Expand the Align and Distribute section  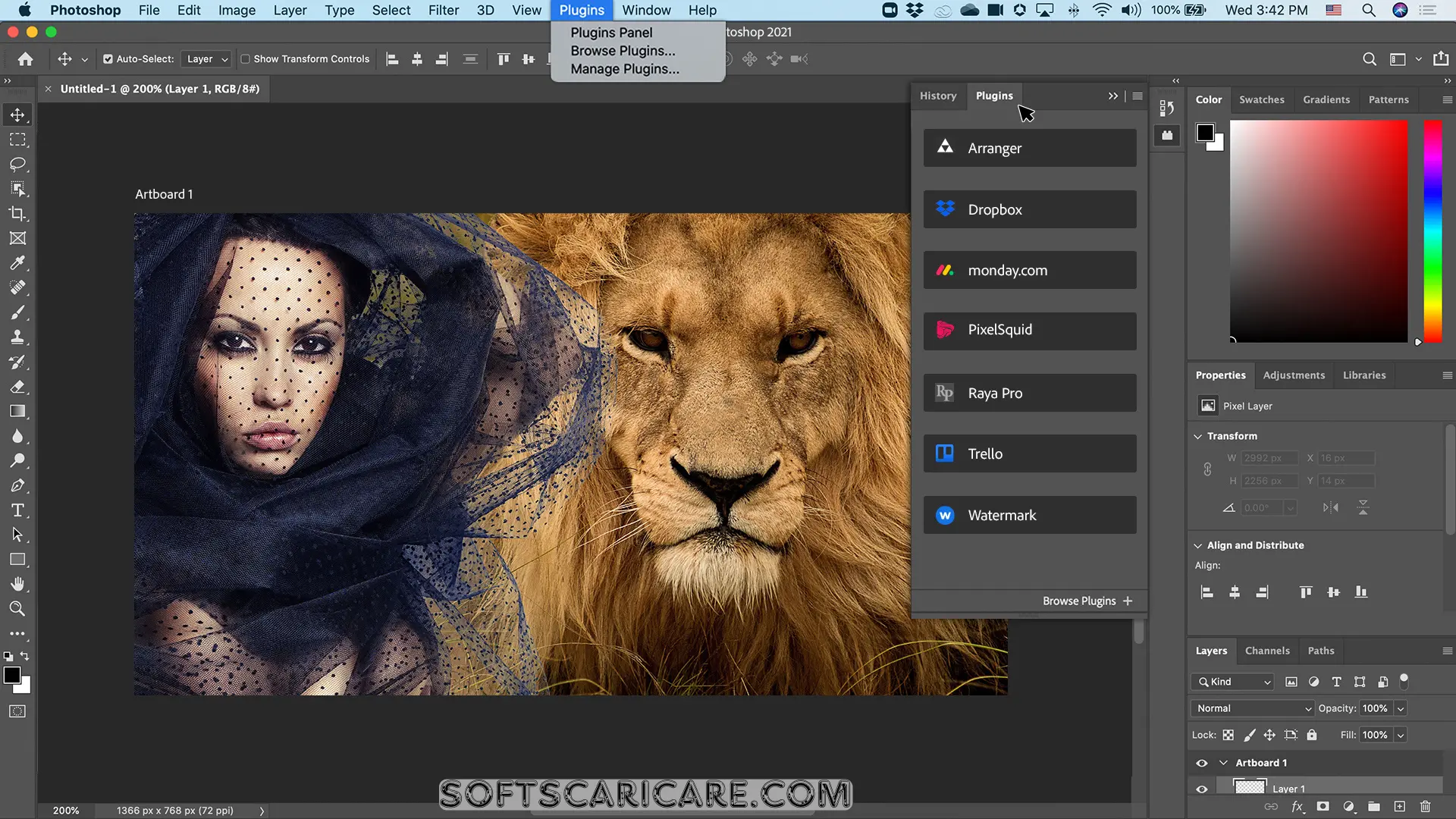[1198, 545]
